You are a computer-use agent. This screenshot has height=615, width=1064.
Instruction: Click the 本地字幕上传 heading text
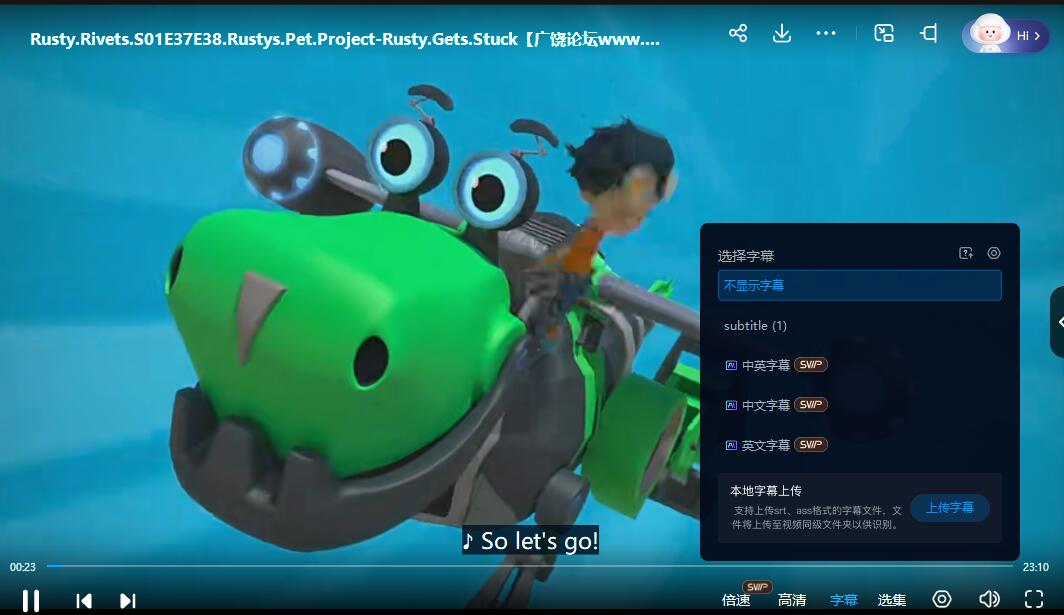coord(765,490)
